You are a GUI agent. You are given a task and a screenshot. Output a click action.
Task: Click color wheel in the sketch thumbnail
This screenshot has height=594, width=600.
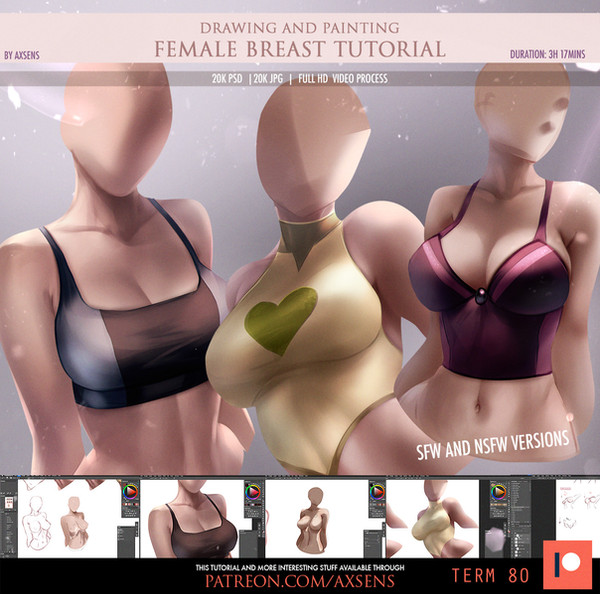tap(130, 492)
